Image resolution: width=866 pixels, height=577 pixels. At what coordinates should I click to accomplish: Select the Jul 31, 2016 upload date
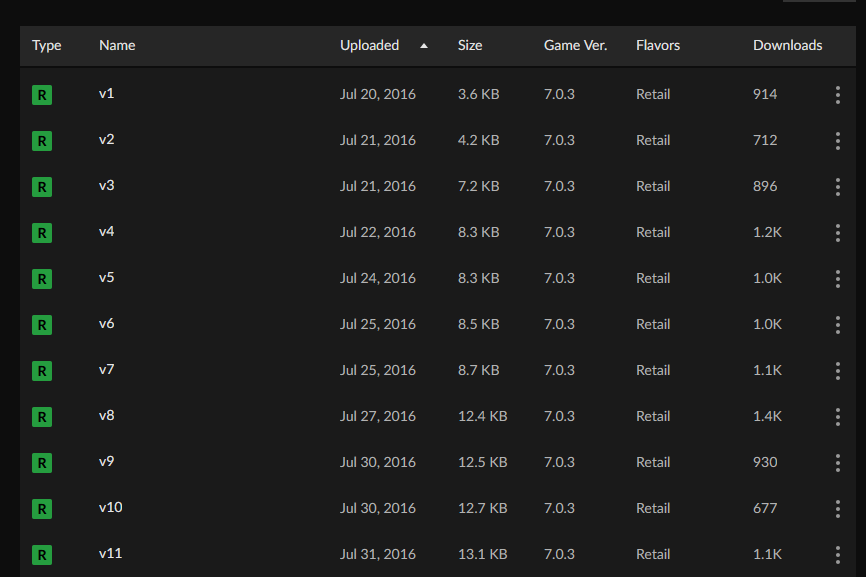pyautogui.click(x=378, y=554)
